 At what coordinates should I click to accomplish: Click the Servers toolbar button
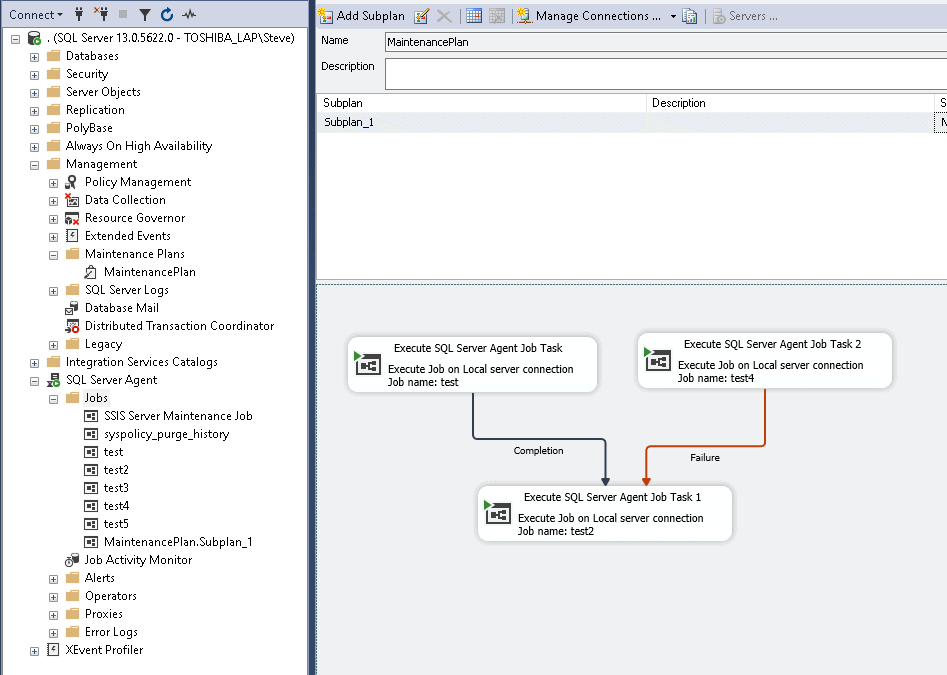(x=745, y=16)
